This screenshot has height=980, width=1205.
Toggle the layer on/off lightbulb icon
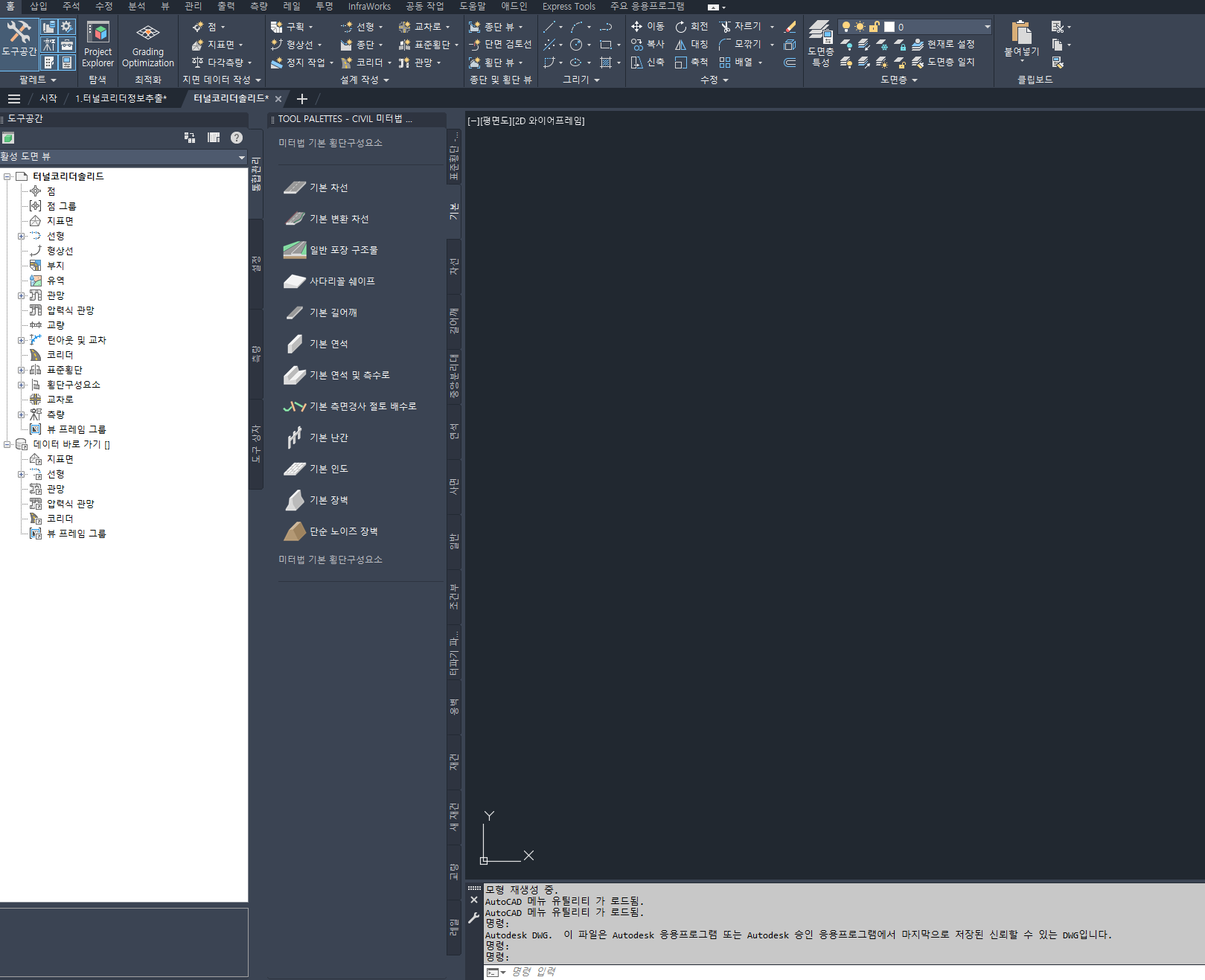point(846,27)
